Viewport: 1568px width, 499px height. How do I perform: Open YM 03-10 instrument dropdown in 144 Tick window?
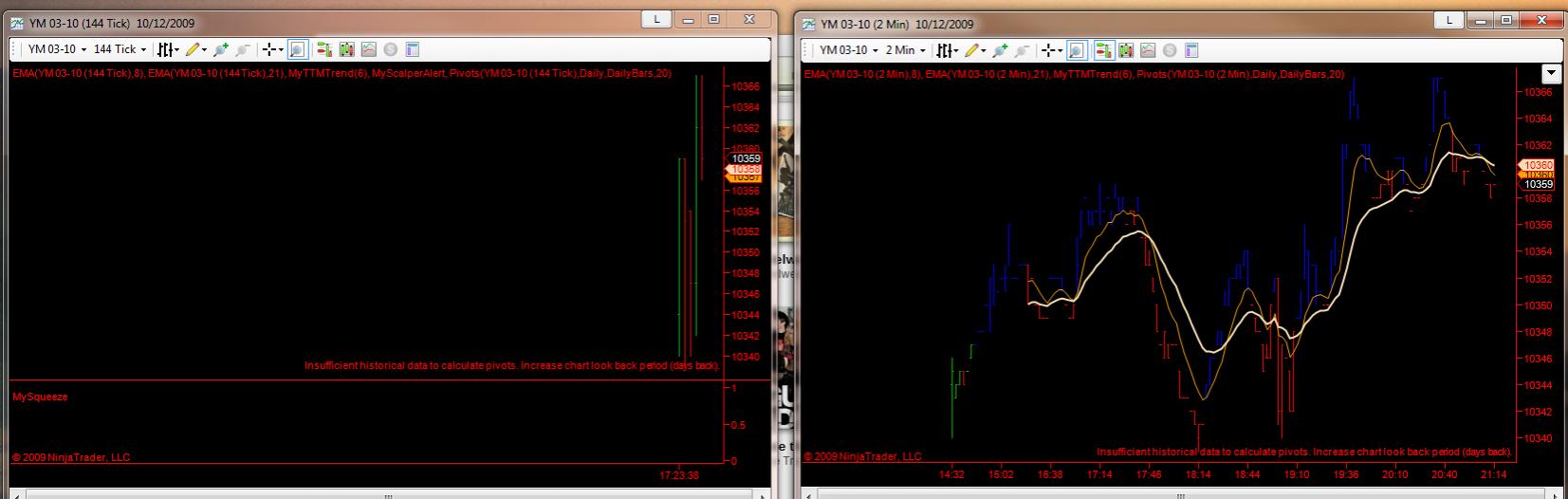pos(58,49)
